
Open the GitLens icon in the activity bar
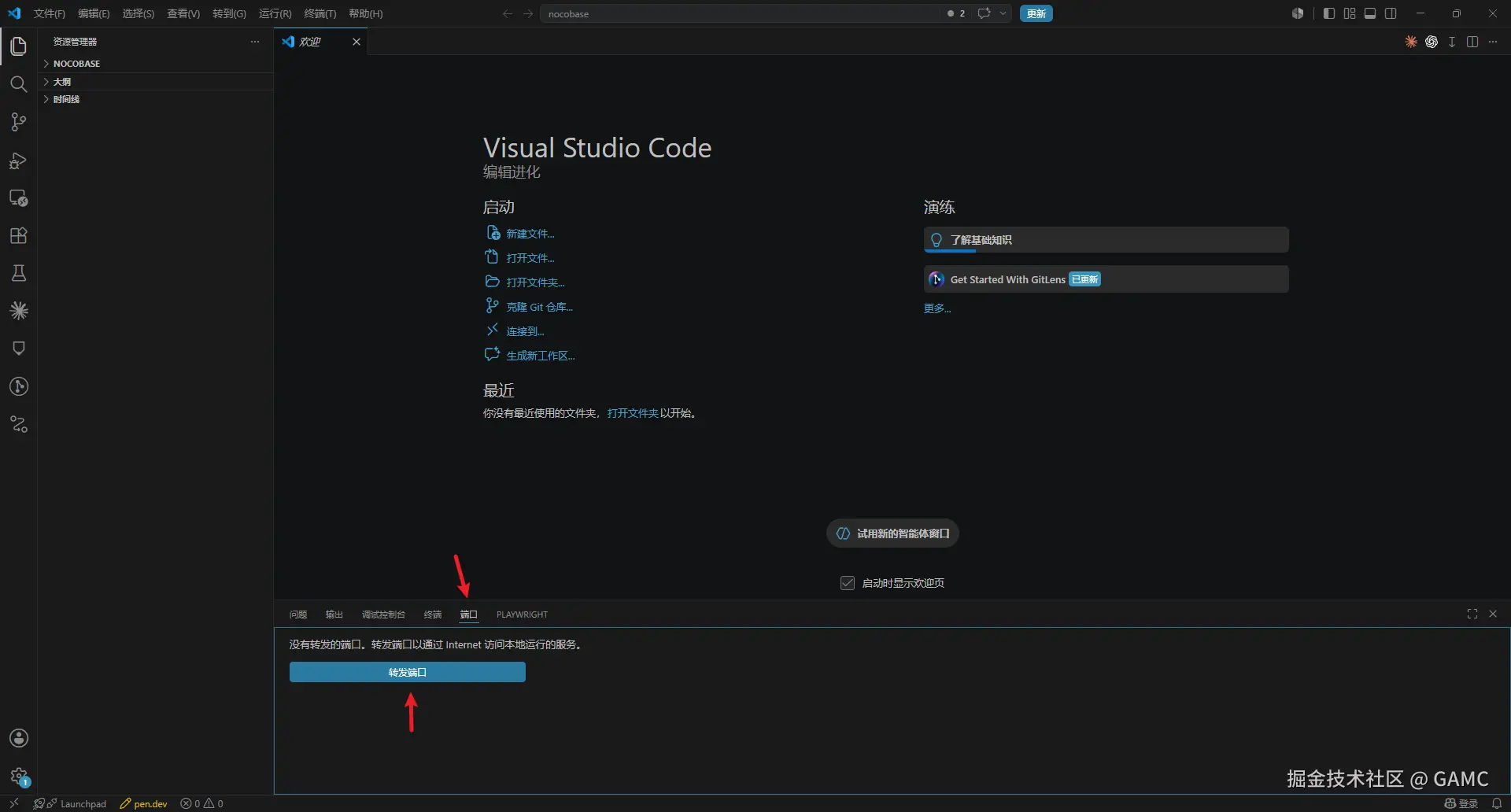[19, 386]
